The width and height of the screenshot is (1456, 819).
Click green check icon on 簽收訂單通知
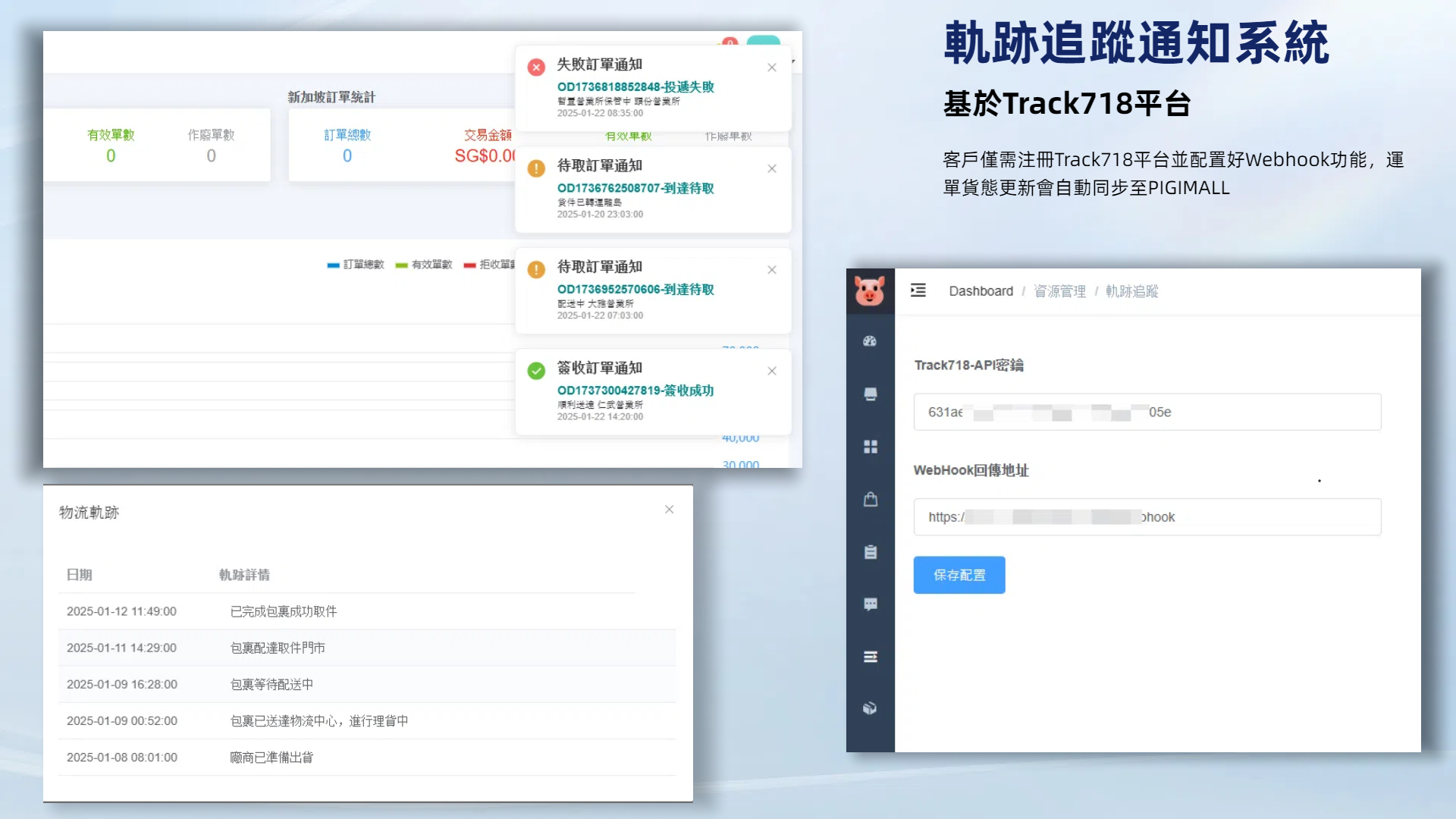pos(536,371)
